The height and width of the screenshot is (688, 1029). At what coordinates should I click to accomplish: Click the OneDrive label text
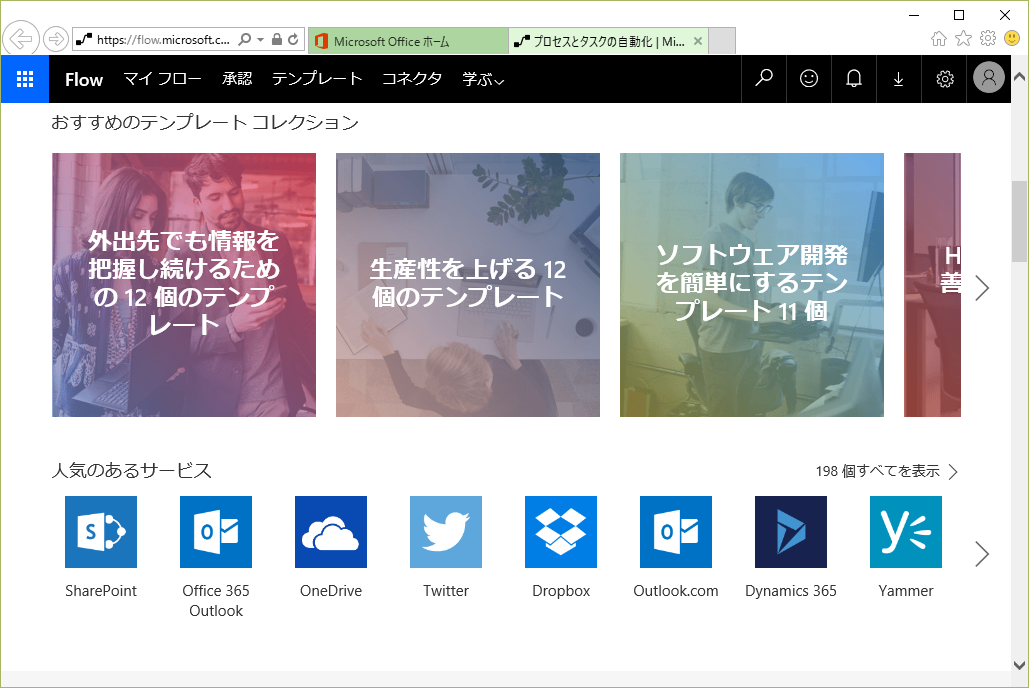pos(331,591)
